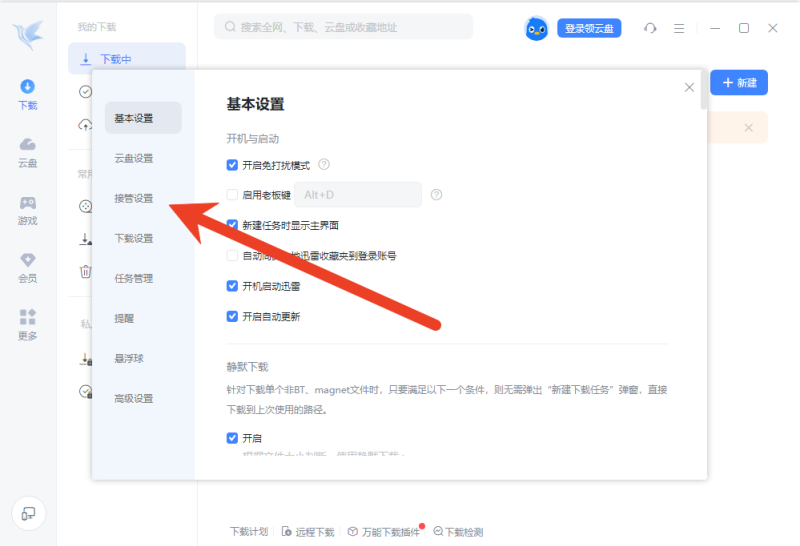Click the settings dialog scrollbar
This screenshot has height=546, width=800.
704,90
